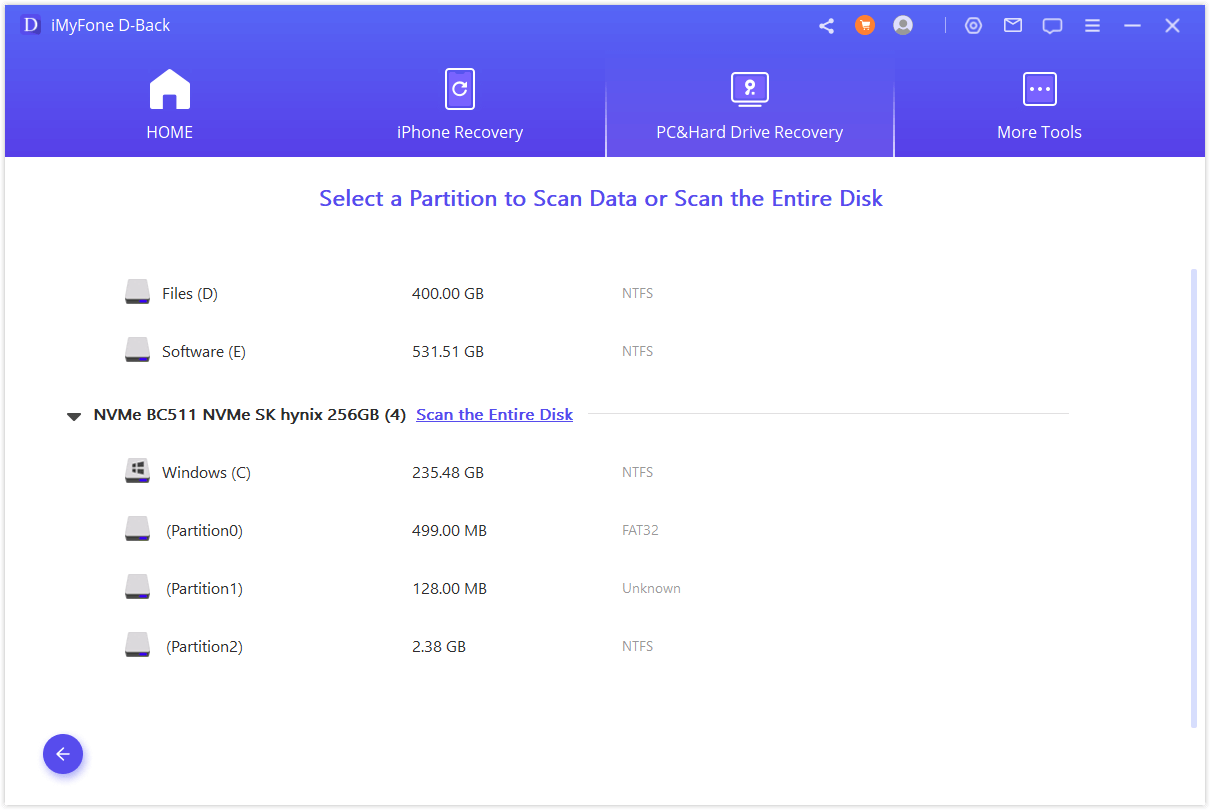Minimize the D-Back window
1210x810 pixels.
tap(1132, 26)
